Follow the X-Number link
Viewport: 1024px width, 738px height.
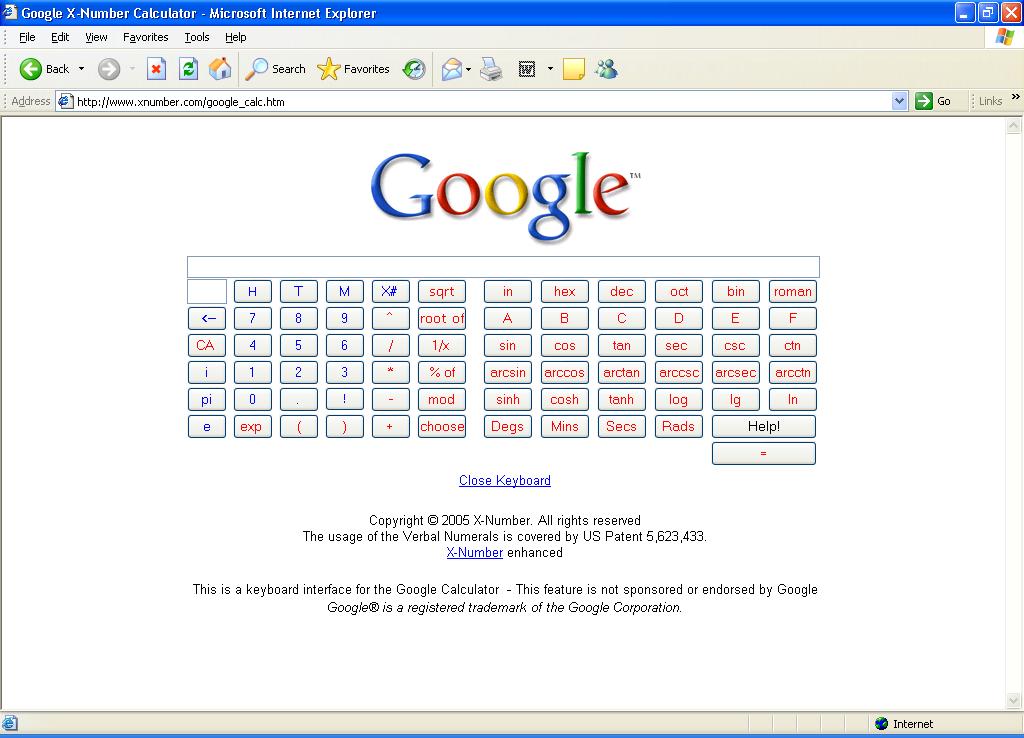pos(475,553)
